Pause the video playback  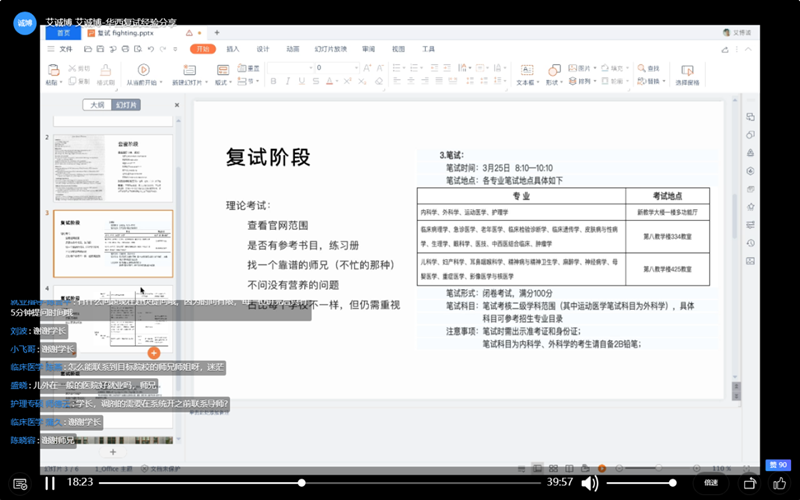tap(49, 483)
